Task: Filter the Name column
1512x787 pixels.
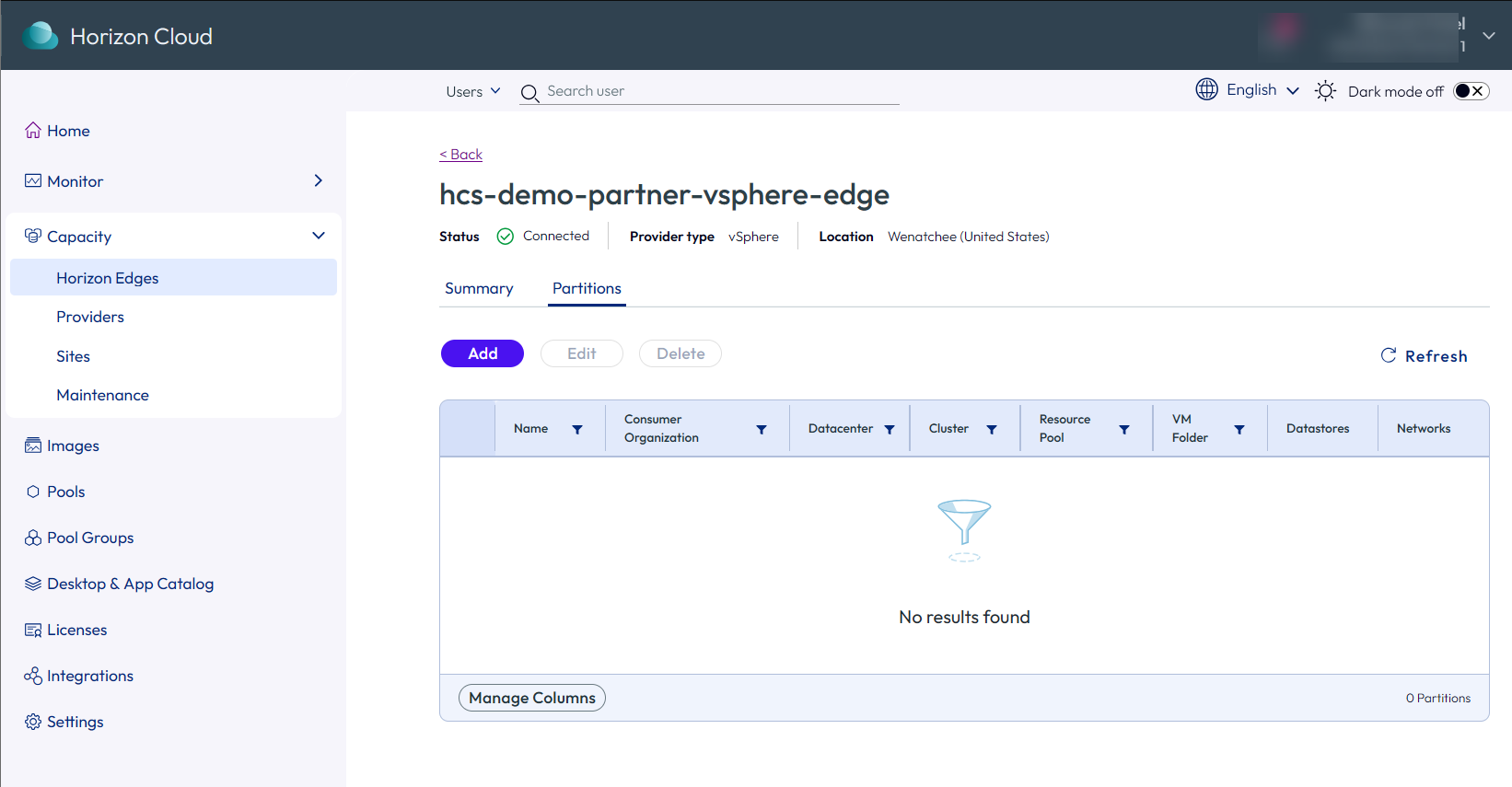Action: click(577, 429)
